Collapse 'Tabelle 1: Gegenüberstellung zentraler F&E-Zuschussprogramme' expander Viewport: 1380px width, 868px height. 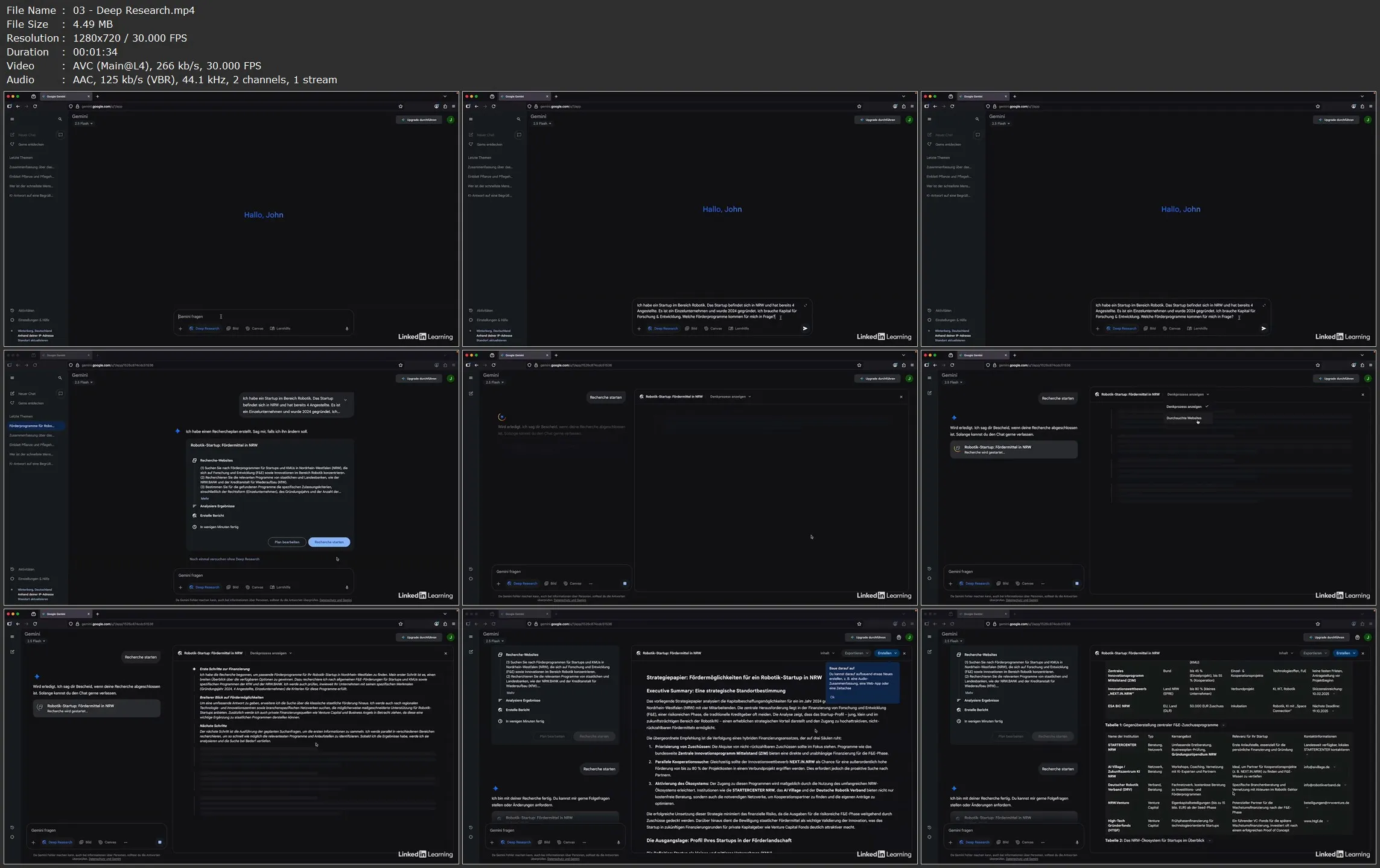pos(1223,725)
